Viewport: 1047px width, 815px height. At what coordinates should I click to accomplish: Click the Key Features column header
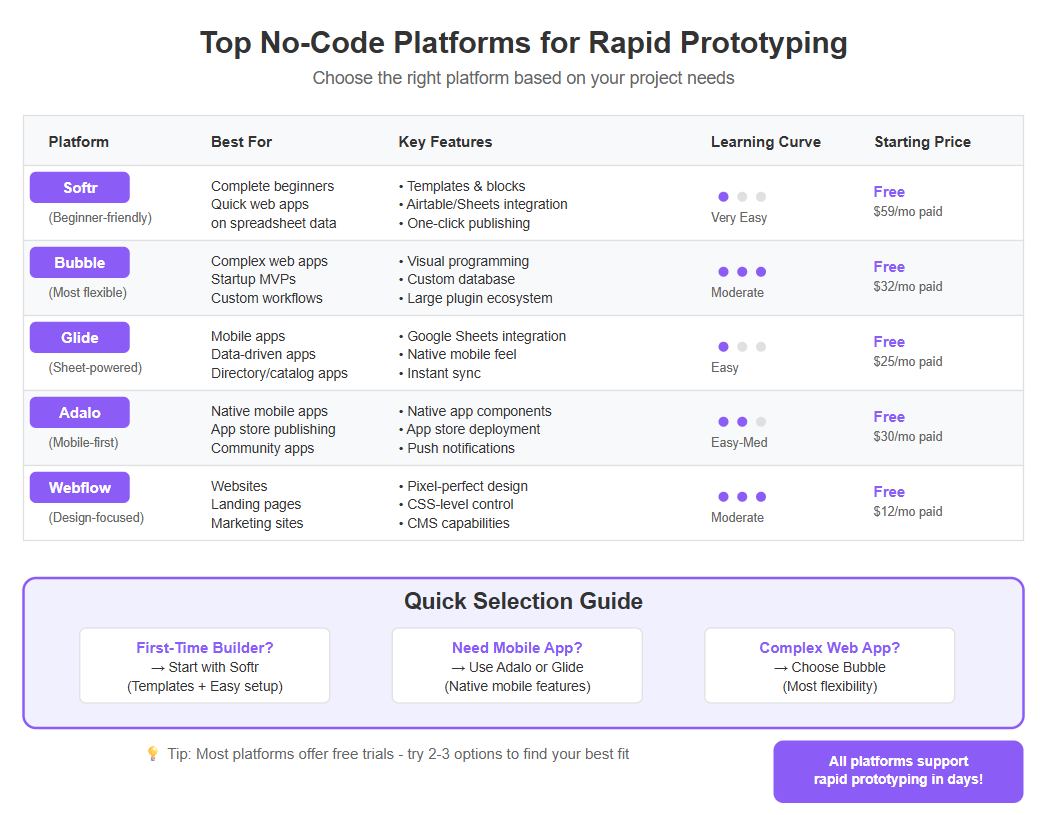[445, 142]
